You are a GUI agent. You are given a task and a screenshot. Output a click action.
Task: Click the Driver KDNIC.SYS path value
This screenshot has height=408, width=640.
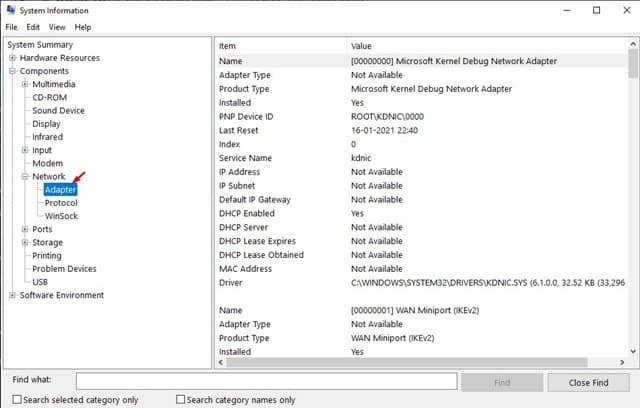click(x=488, y=283)
